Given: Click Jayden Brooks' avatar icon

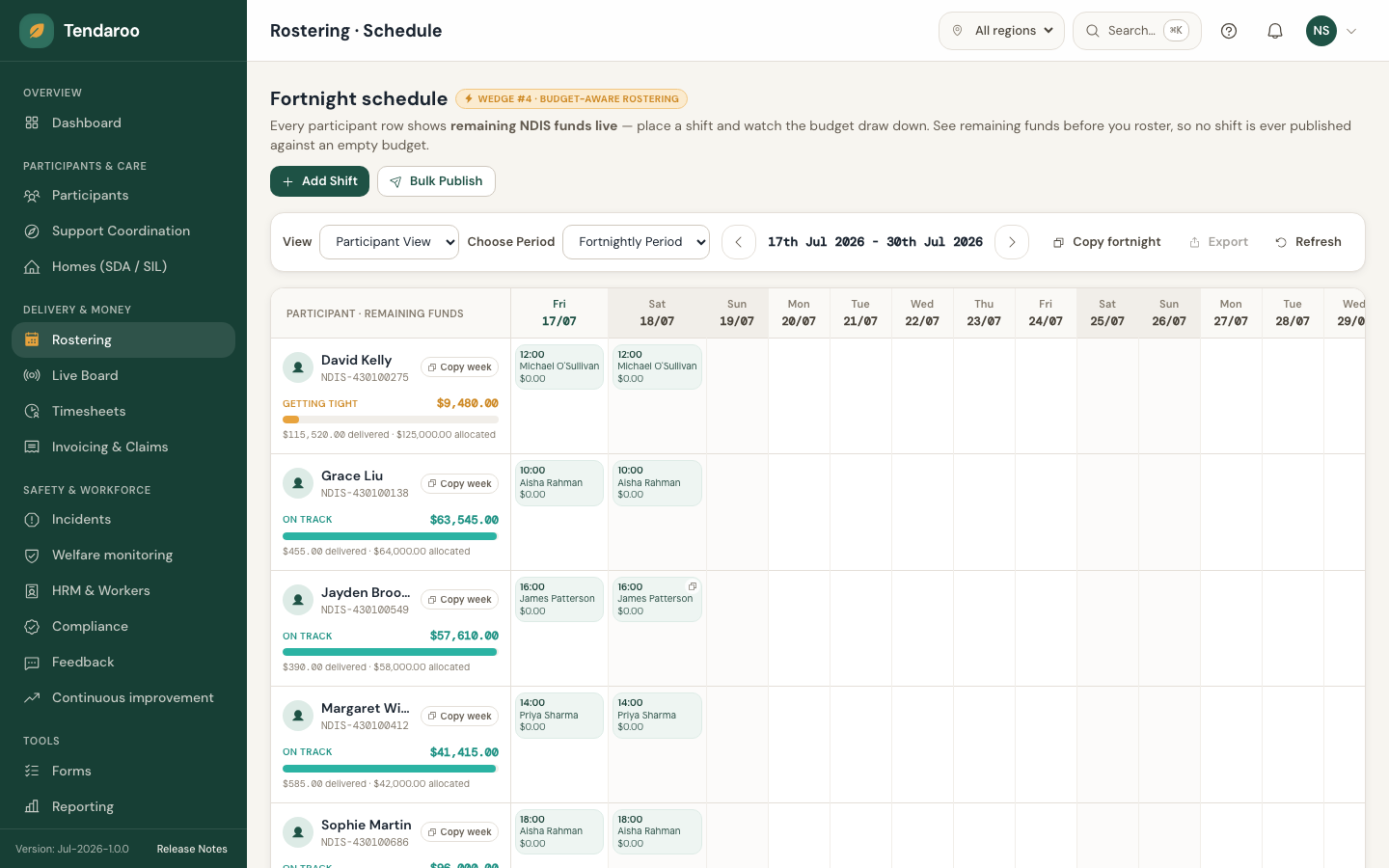Looking at the screenshot, I should (298, 600).
